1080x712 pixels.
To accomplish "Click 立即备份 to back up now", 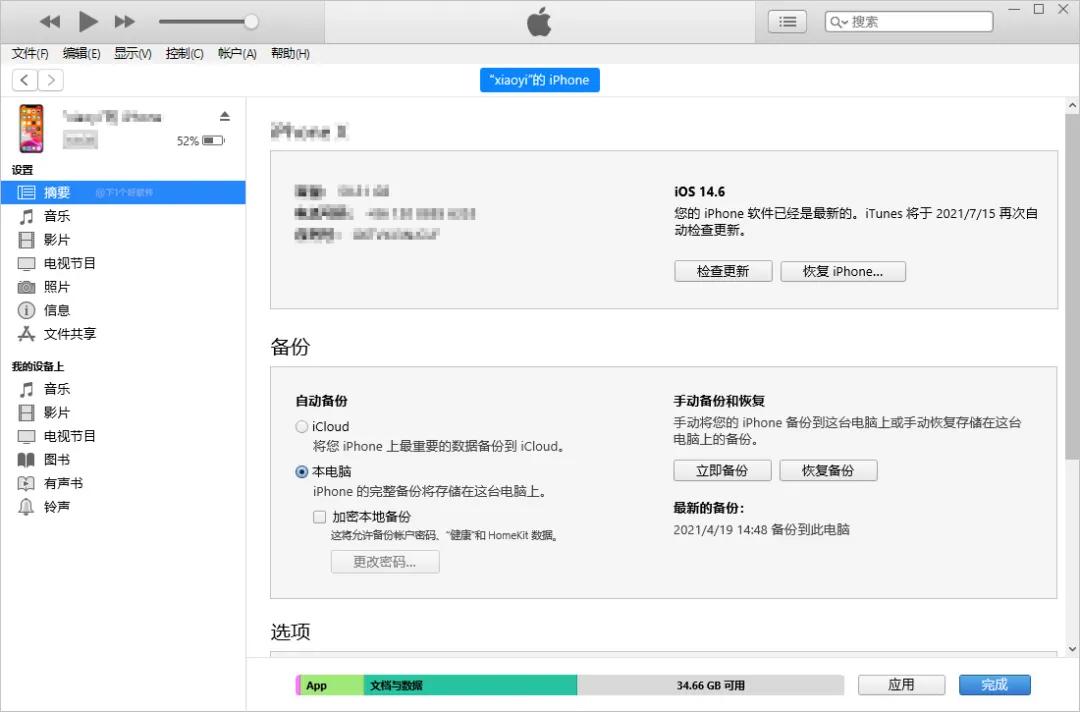I will (x=722, y=470).
